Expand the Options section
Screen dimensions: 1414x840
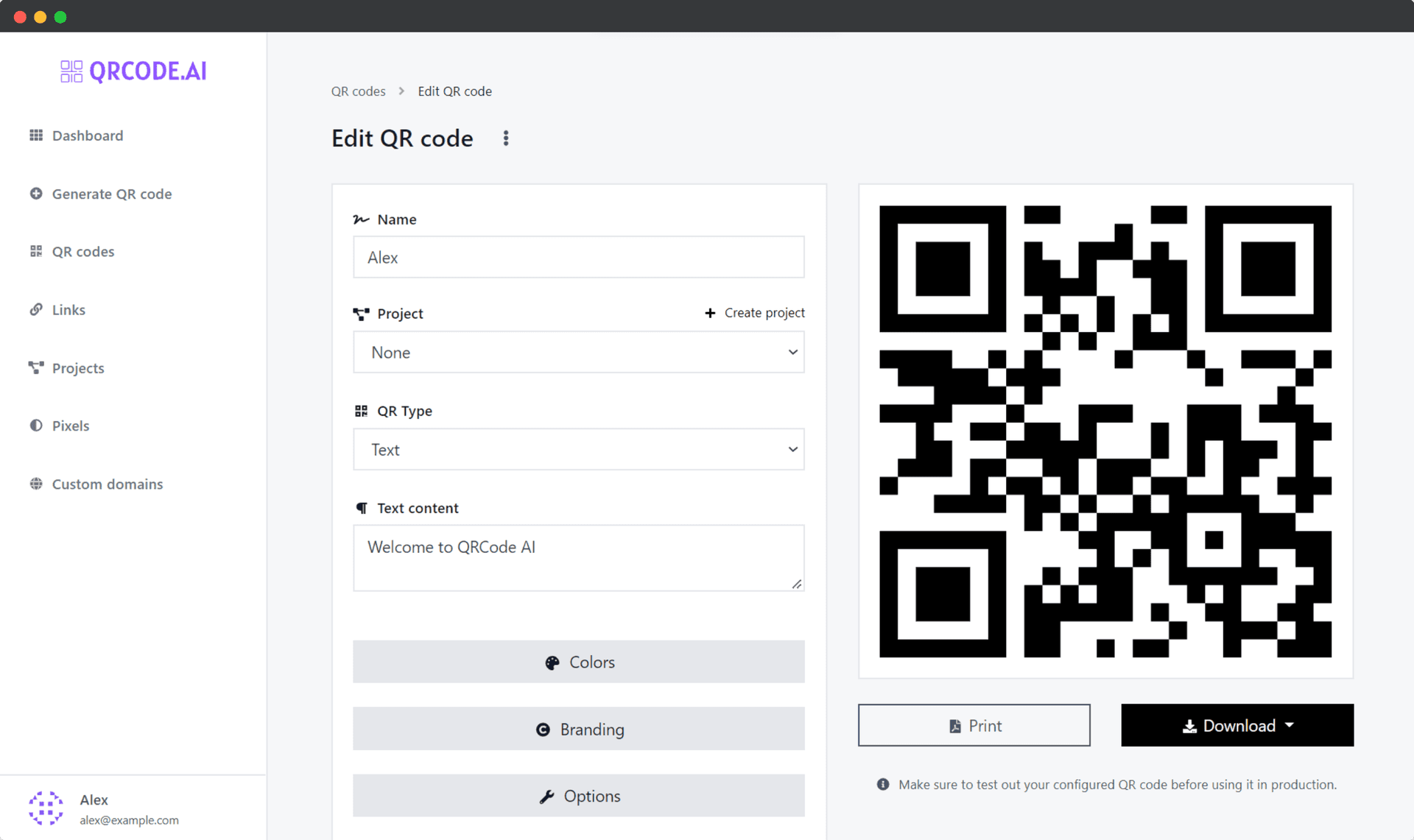579,796
